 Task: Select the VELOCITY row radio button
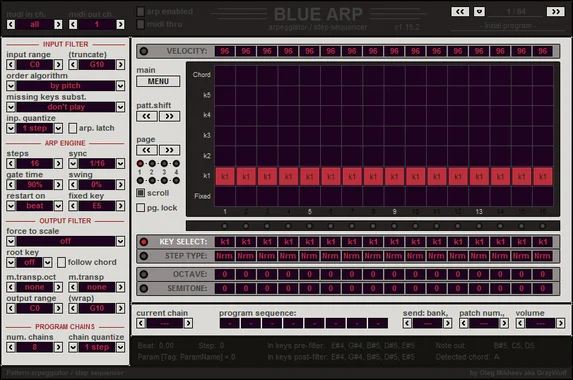coord(144,51)
